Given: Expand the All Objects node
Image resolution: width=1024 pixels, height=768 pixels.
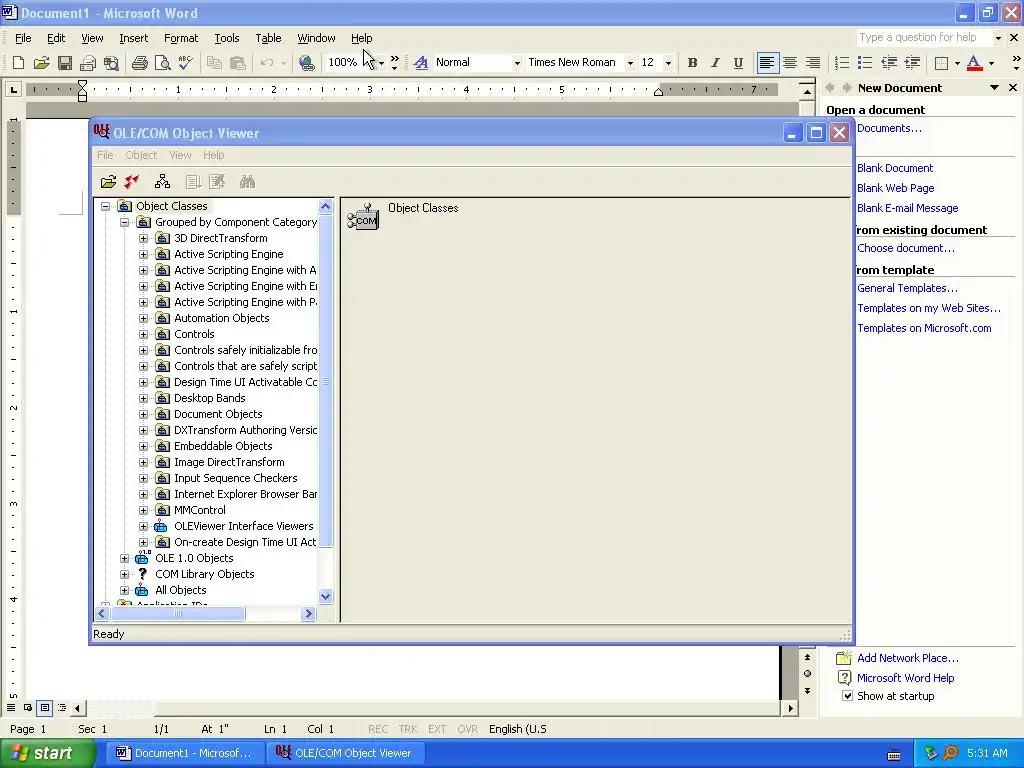Looking at the screenshot, I should 124,590.
